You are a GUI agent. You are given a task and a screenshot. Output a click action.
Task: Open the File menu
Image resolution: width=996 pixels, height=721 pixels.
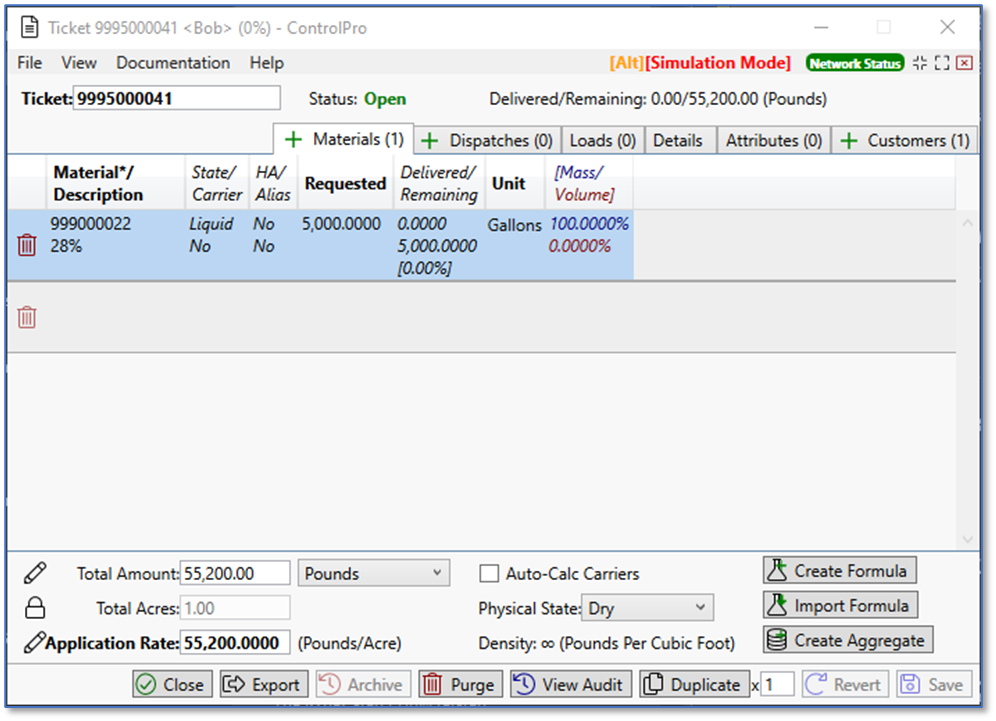30,63
